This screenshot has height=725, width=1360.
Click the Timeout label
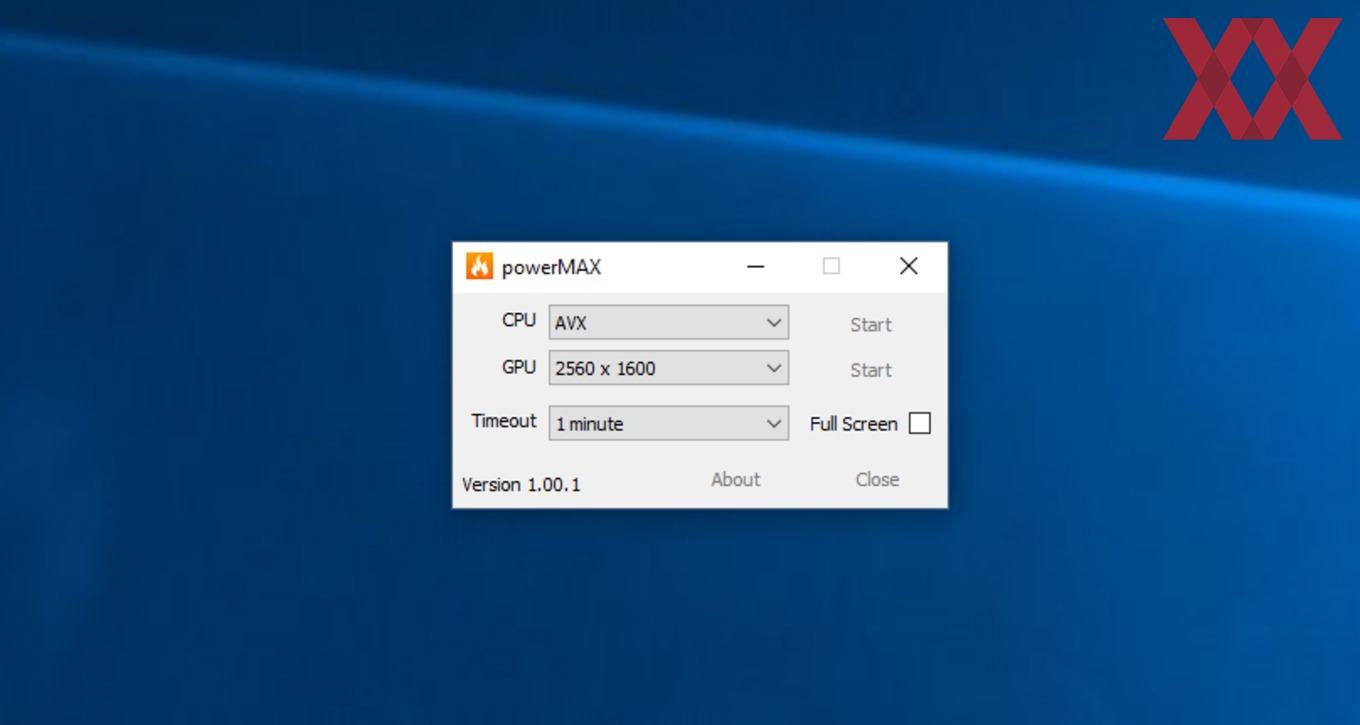coord(504,421)
